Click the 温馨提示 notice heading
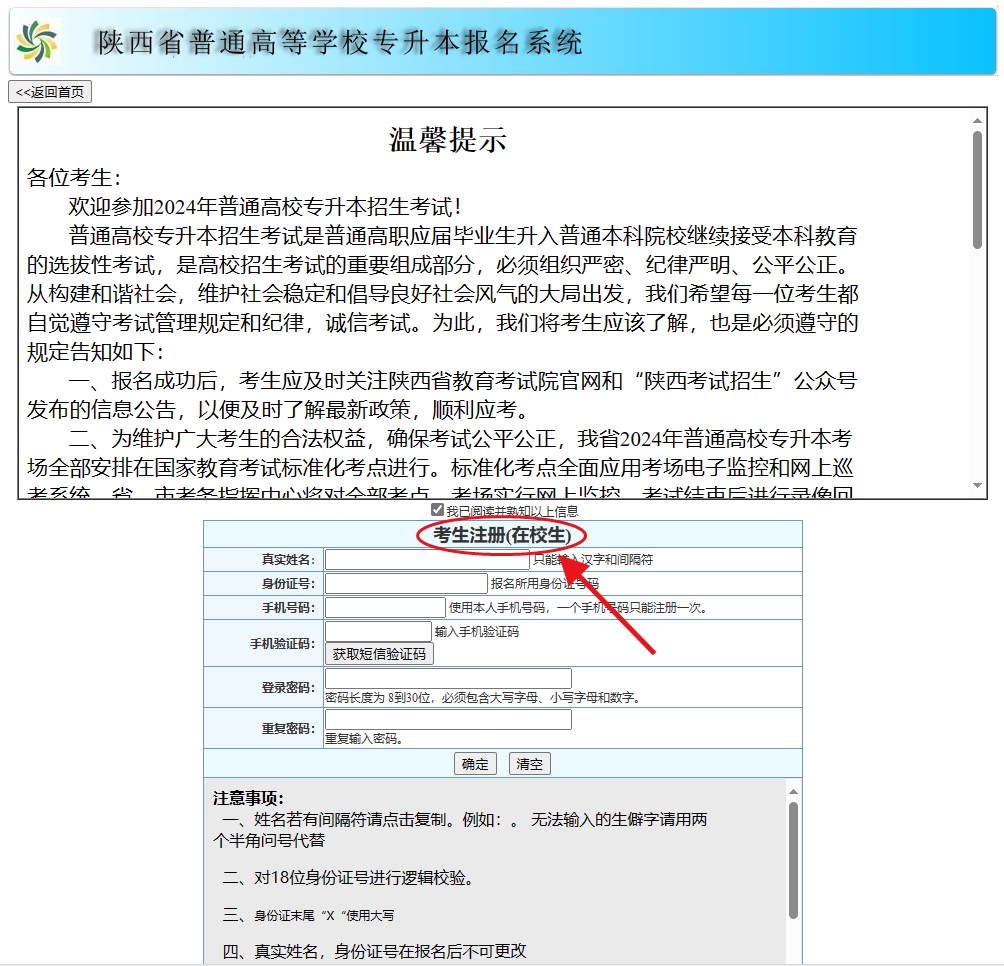The image size is (1004, 966). click(448, 141)
